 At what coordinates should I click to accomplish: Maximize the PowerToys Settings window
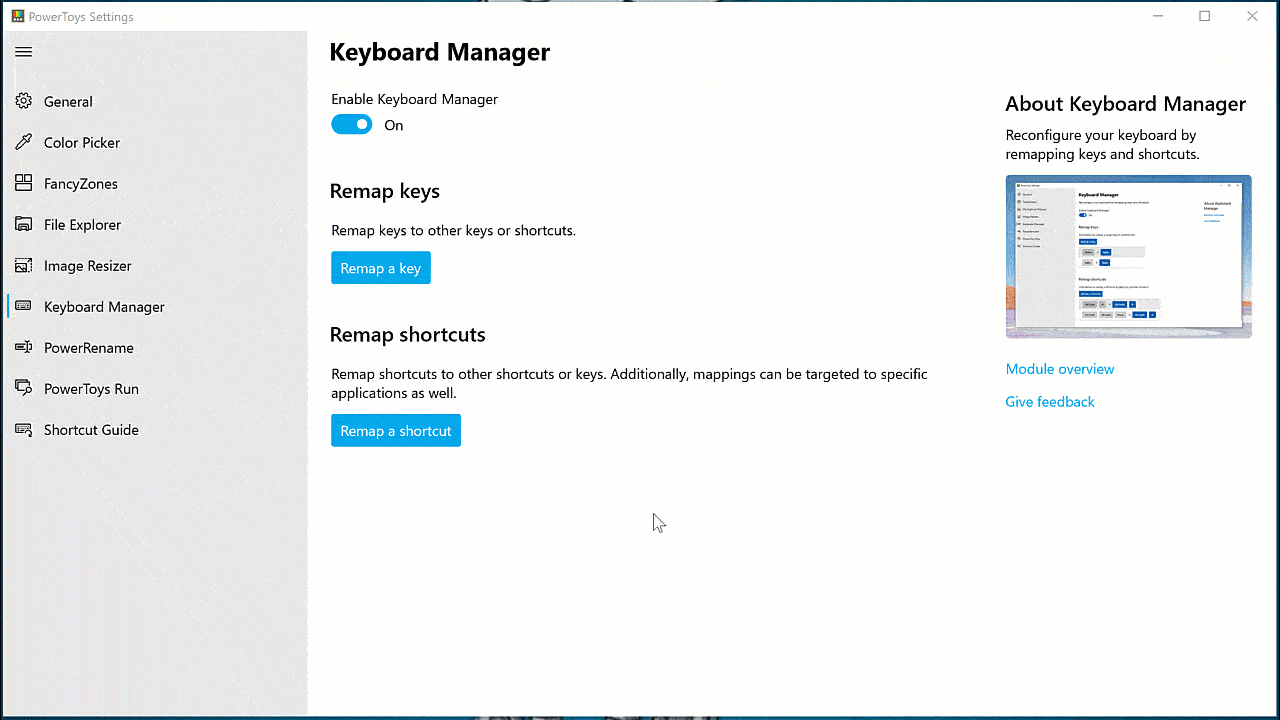pyautogui.click(x=1205, y=16)
